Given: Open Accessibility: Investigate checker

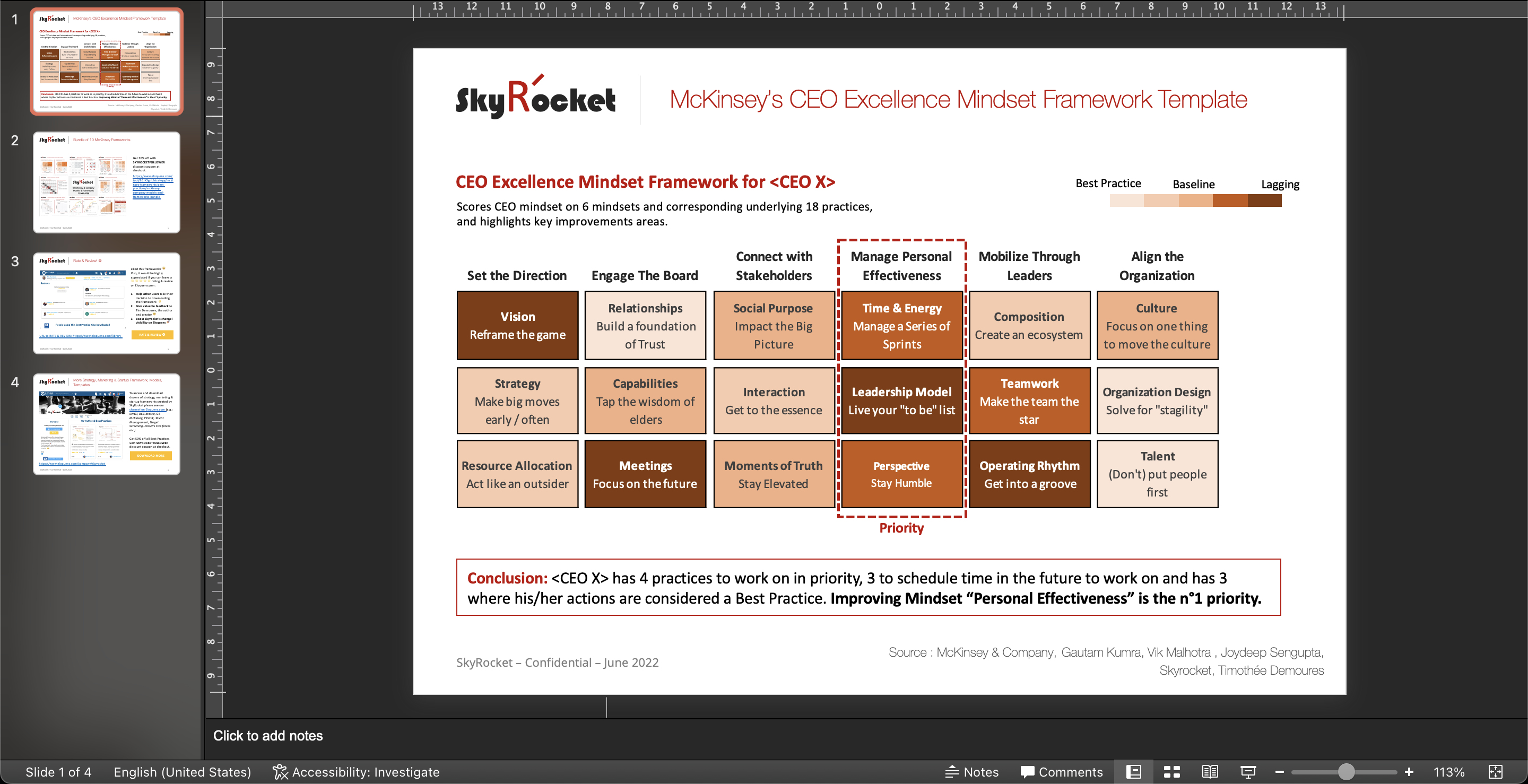Looking at the screenshot, I should (x=357, y=772).
